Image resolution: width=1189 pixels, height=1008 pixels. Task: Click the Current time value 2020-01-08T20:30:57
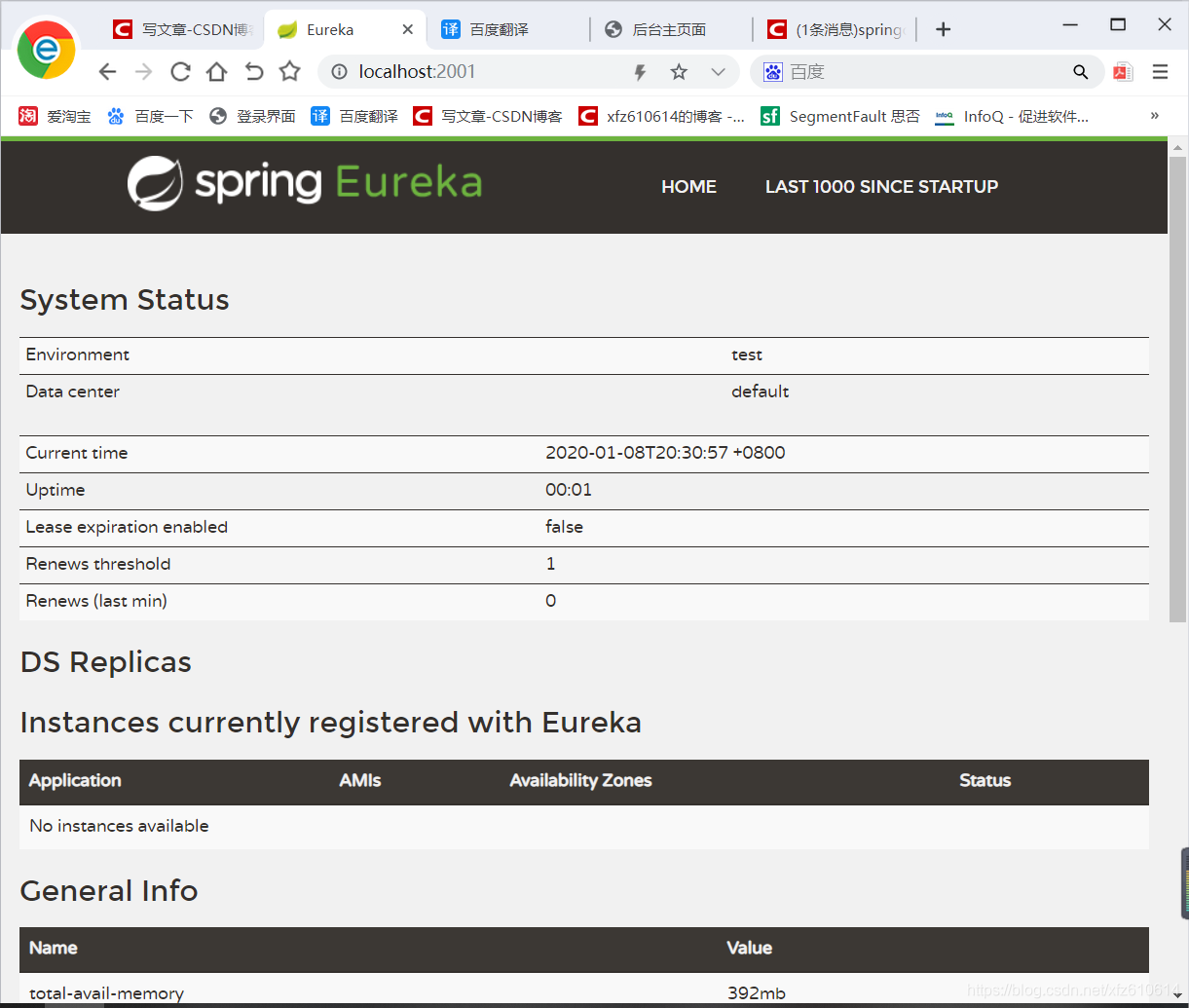click(665, 453)
